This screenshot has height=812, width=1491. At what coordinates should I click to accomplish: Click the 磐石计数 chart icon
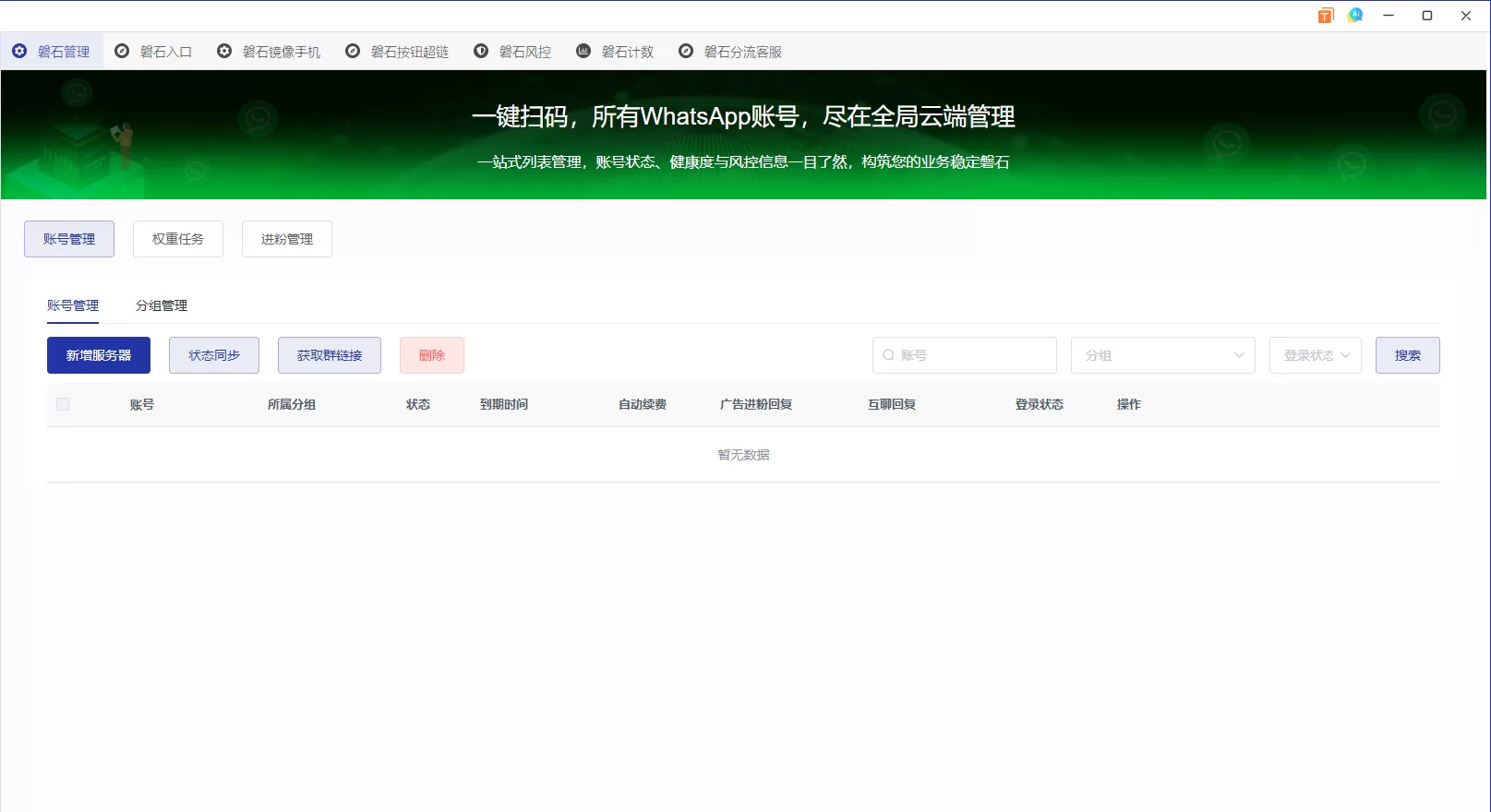583,52
